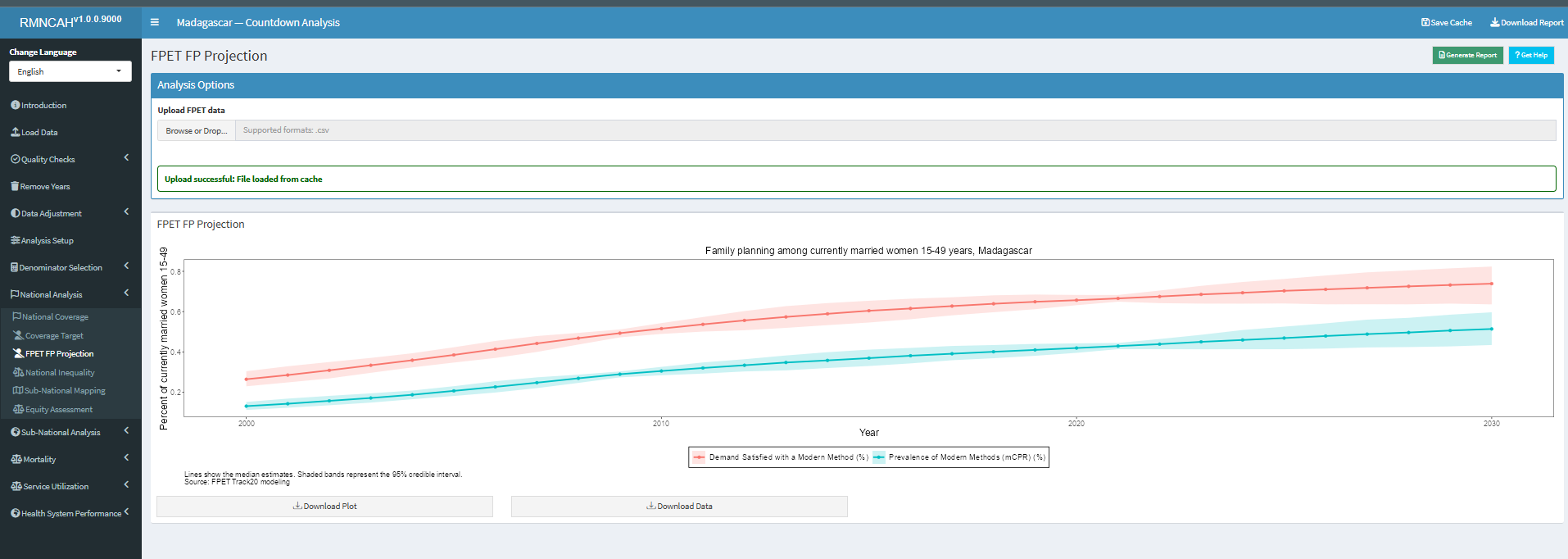
Task: Click the Download Plot button
Action: (x=324, y=507)
